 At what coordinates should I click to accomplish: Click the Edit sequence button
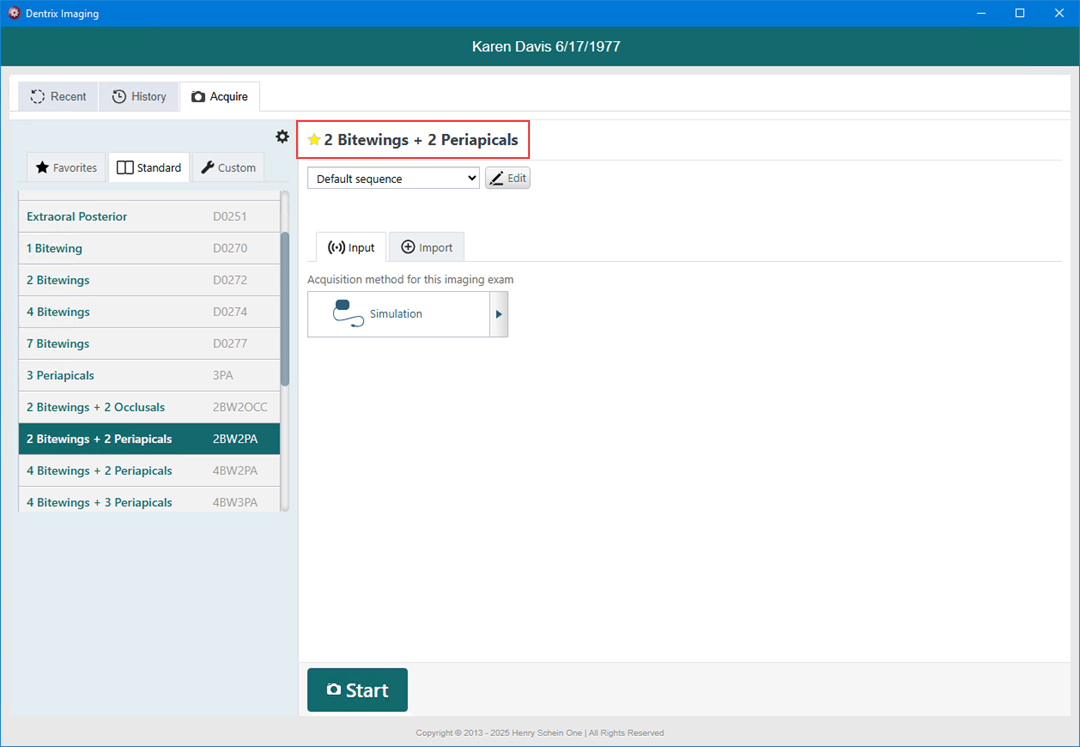pyautogui.click(x=507, y=179)
